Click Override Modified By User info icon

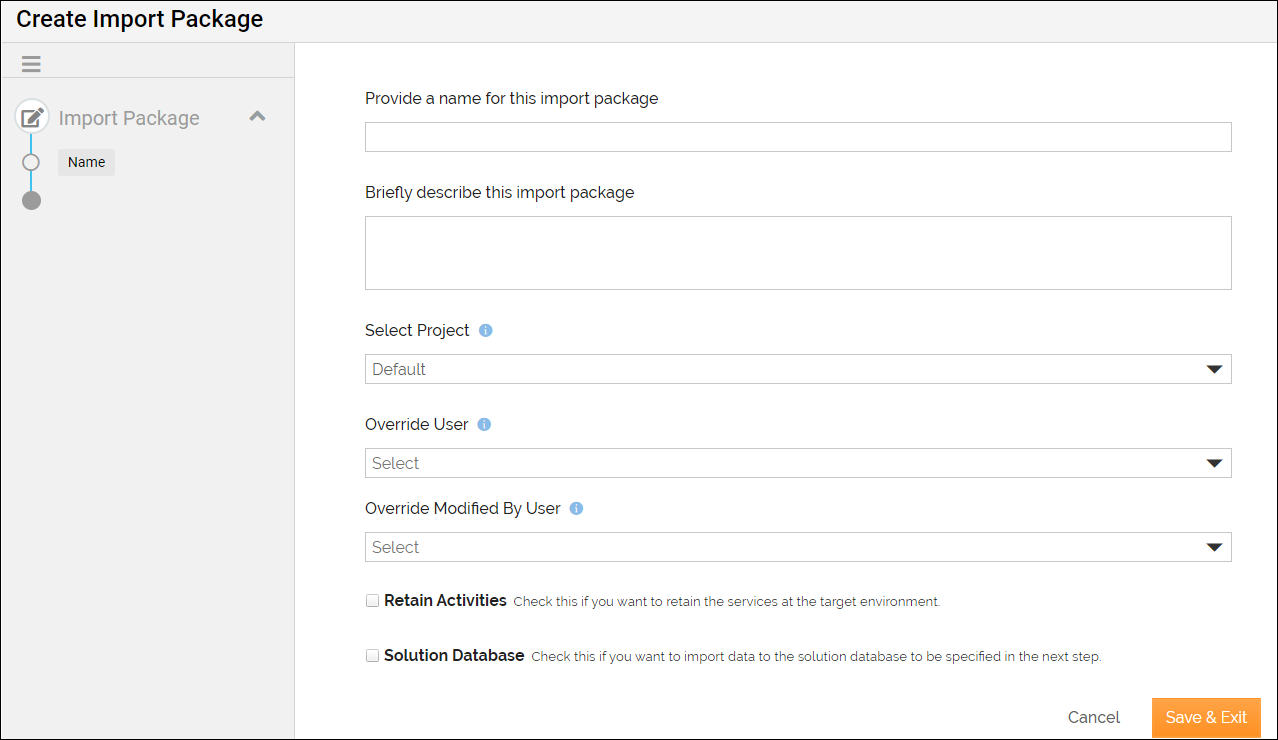point(576,508)
